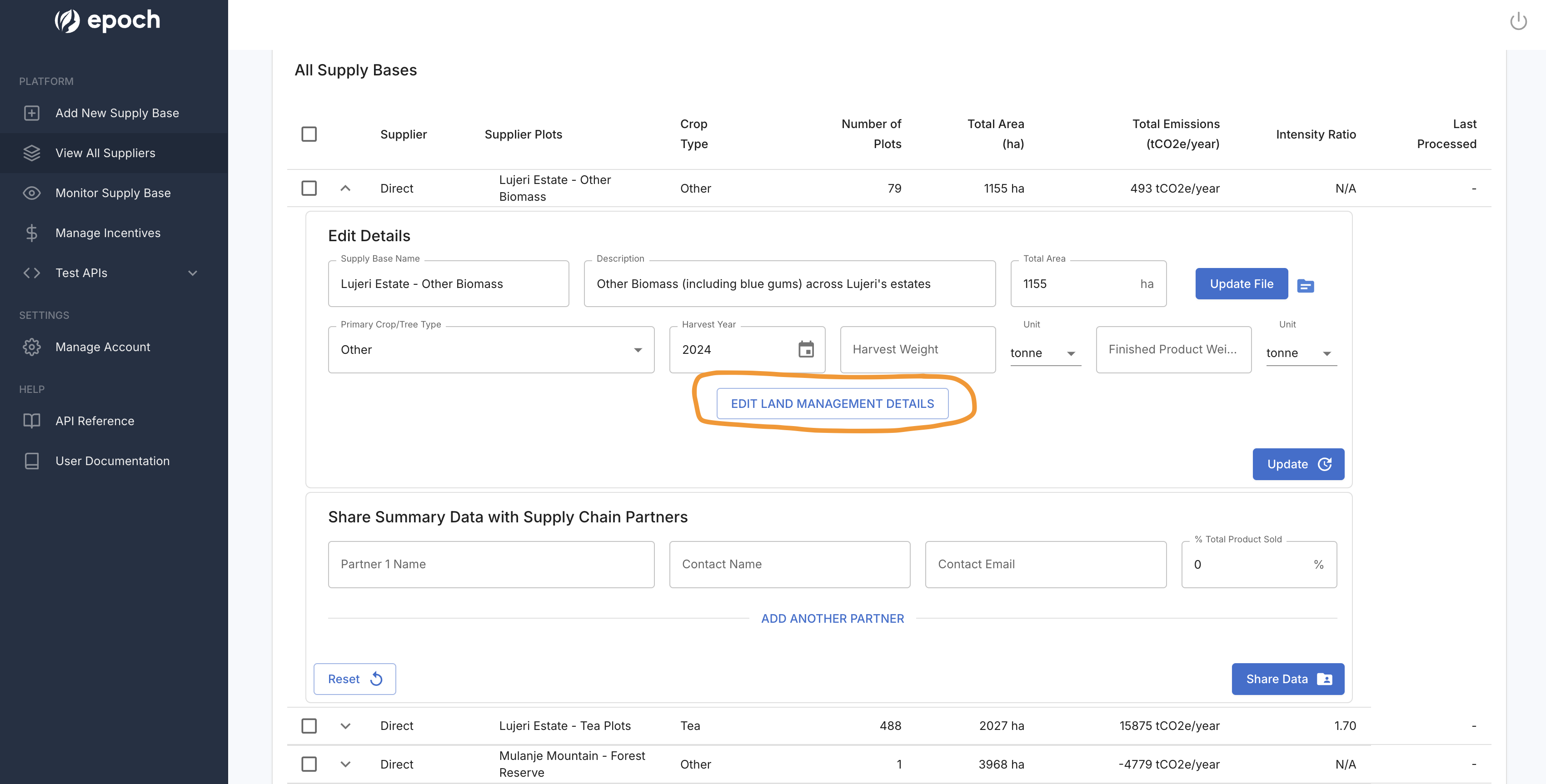Screen dimensions: 1546x784
Task: Click the Monitor Supply Base eye icon
Action: coord(32,193)
